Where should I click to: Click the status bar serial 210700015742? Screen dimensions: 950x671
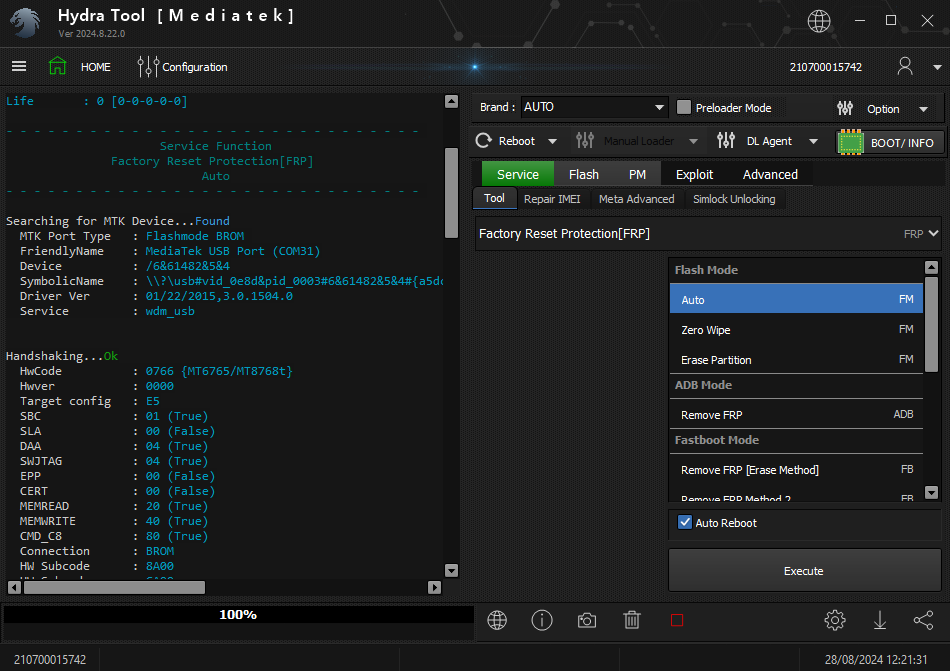(x=50, y=659)
